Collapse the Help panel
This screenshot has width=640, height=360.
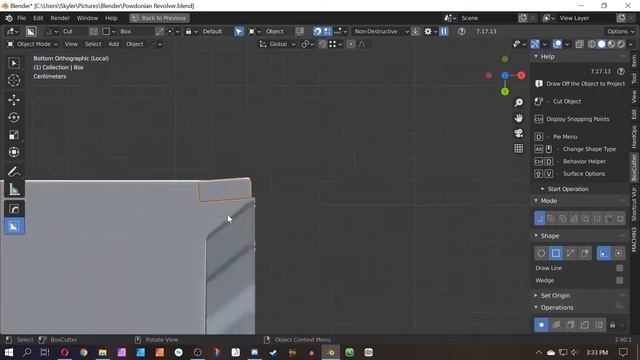click(x=547, y=57)
